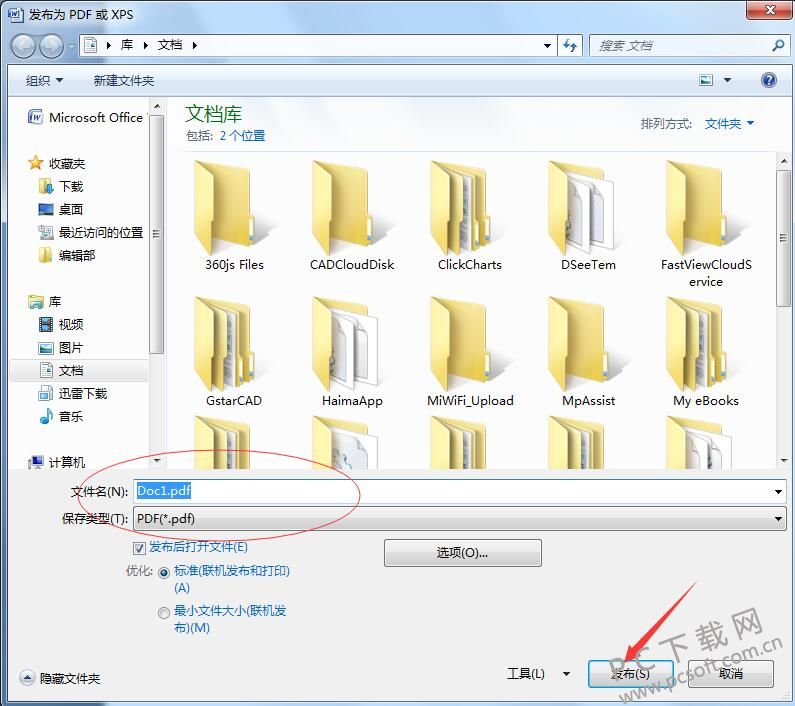Image resolution: width=795 pixels, height=706 pixels.
Task: Open the MpAssist folder
Action: [588, 352]
